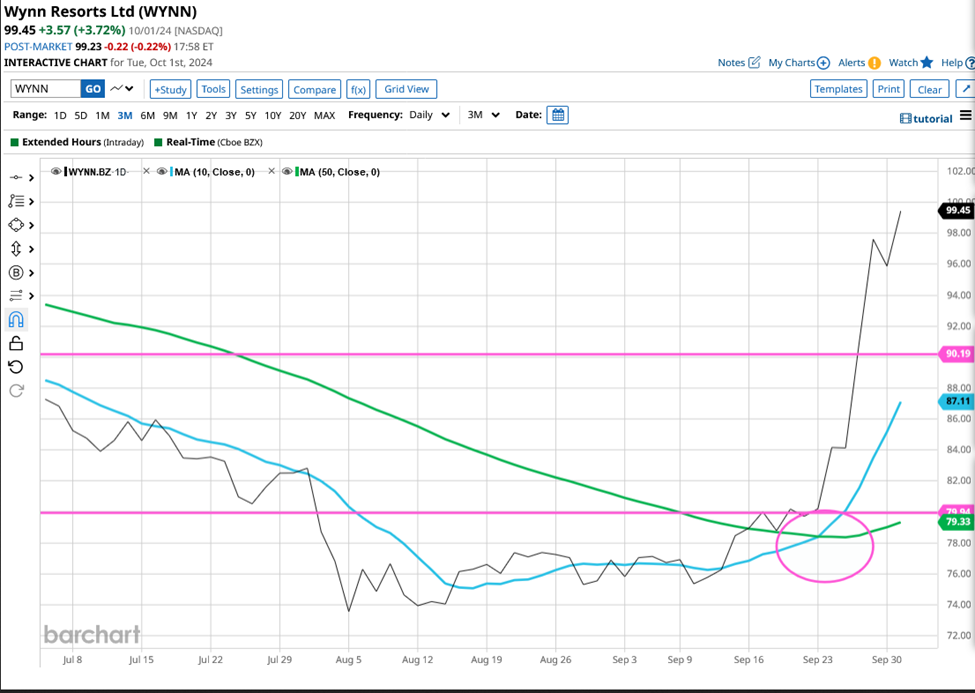Switch range to 1Y
Screen dimensions: 975x693
190,115
